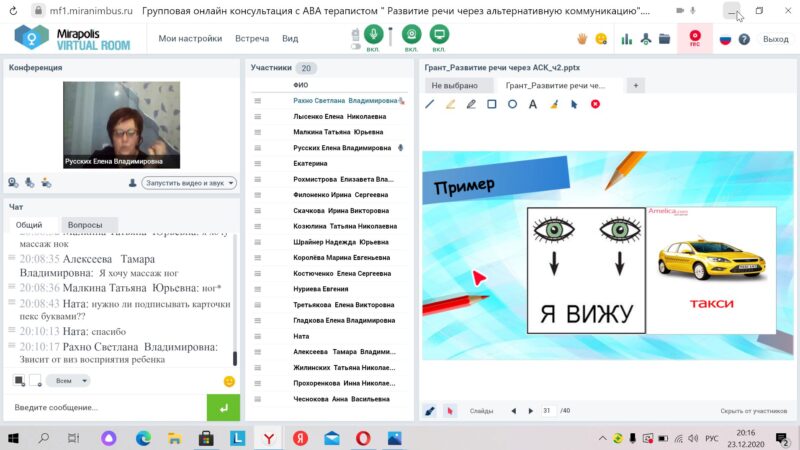
Task: Send message with green enter button
Action: [223, 407]
